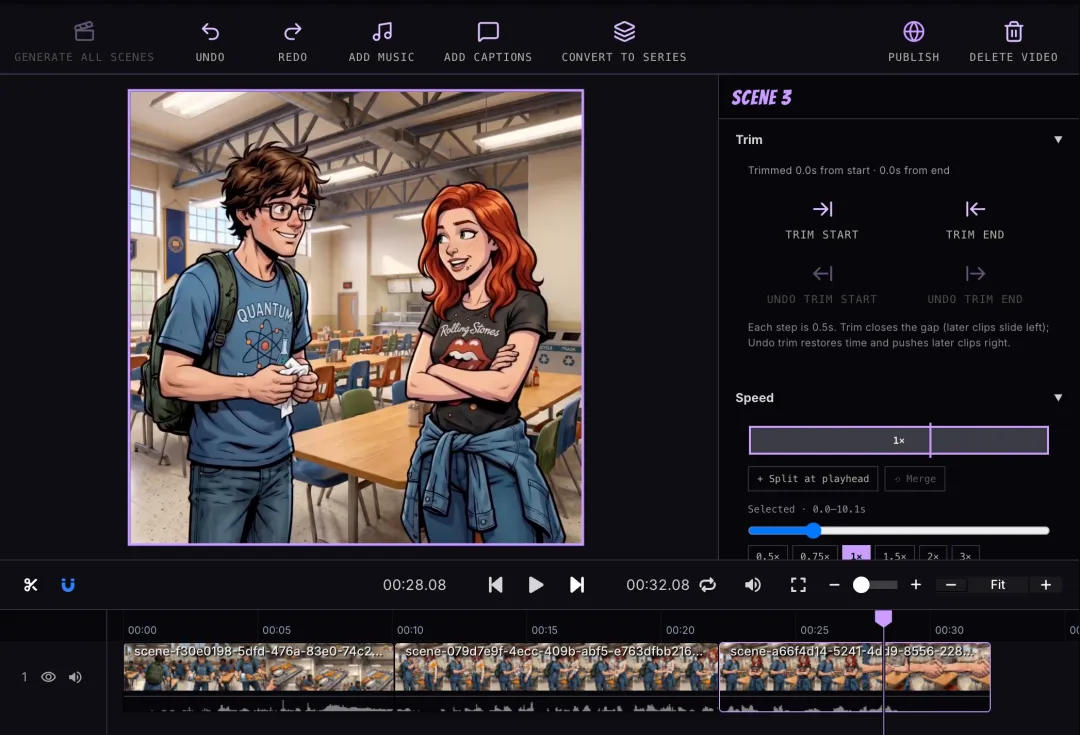Collapse the Trim section

(x=1058, y=140)
